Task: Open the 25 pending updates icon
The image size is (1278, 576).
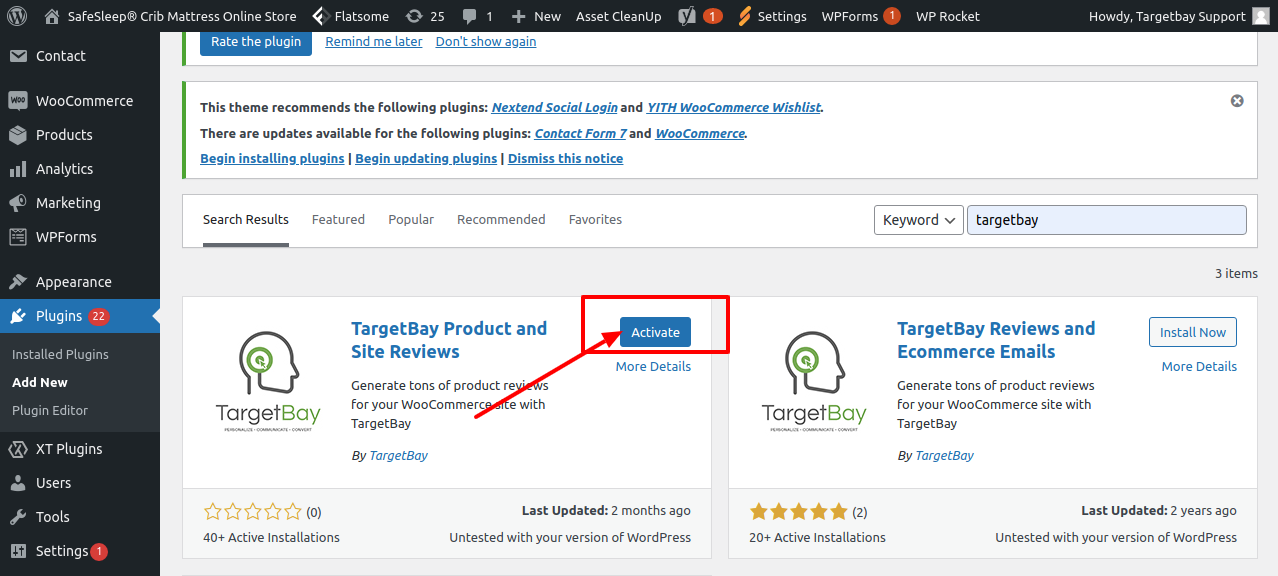Action: pos(425,16)
